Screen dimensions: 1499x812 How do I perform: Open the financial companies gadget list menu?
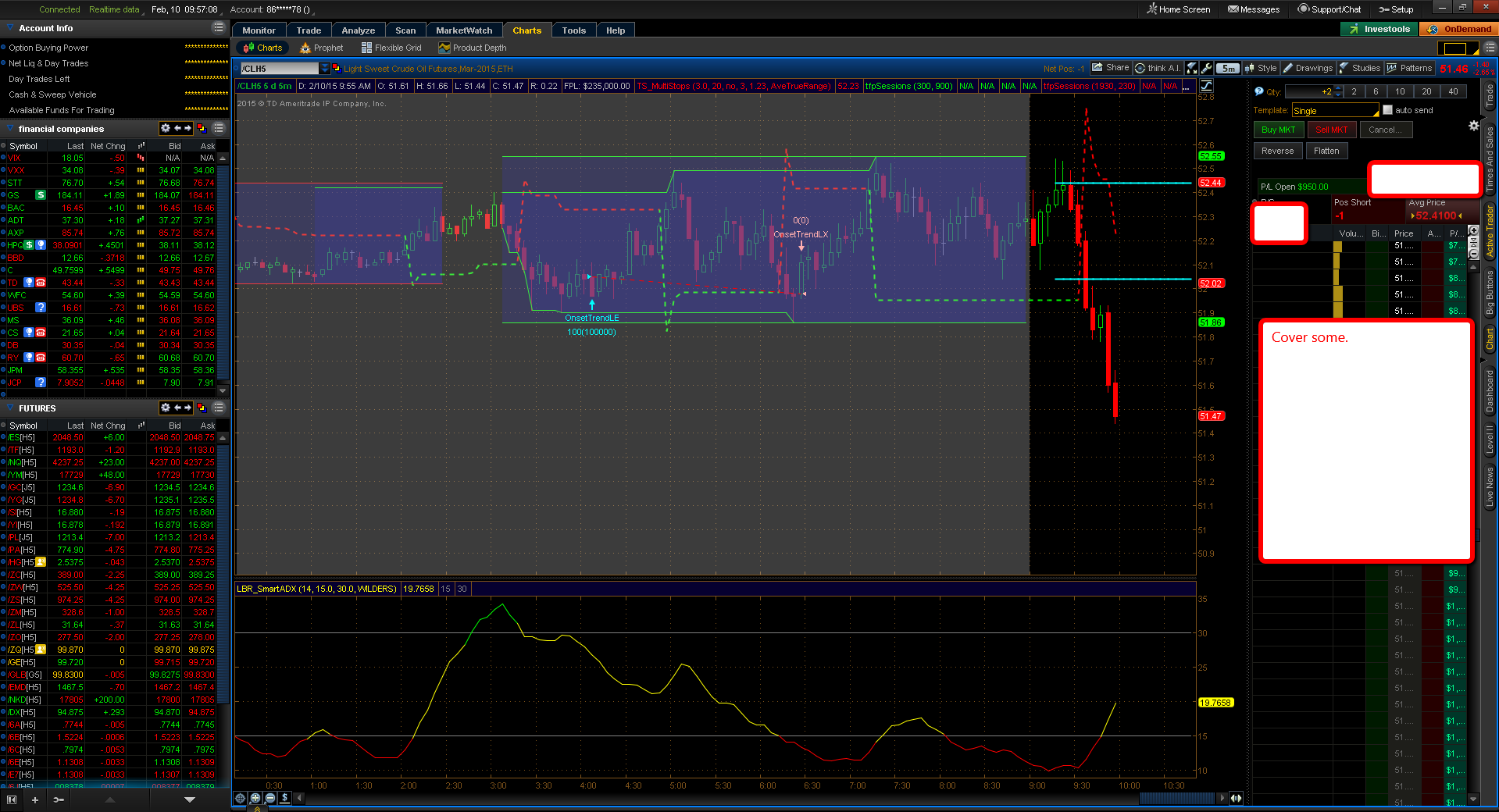point(219,128)
